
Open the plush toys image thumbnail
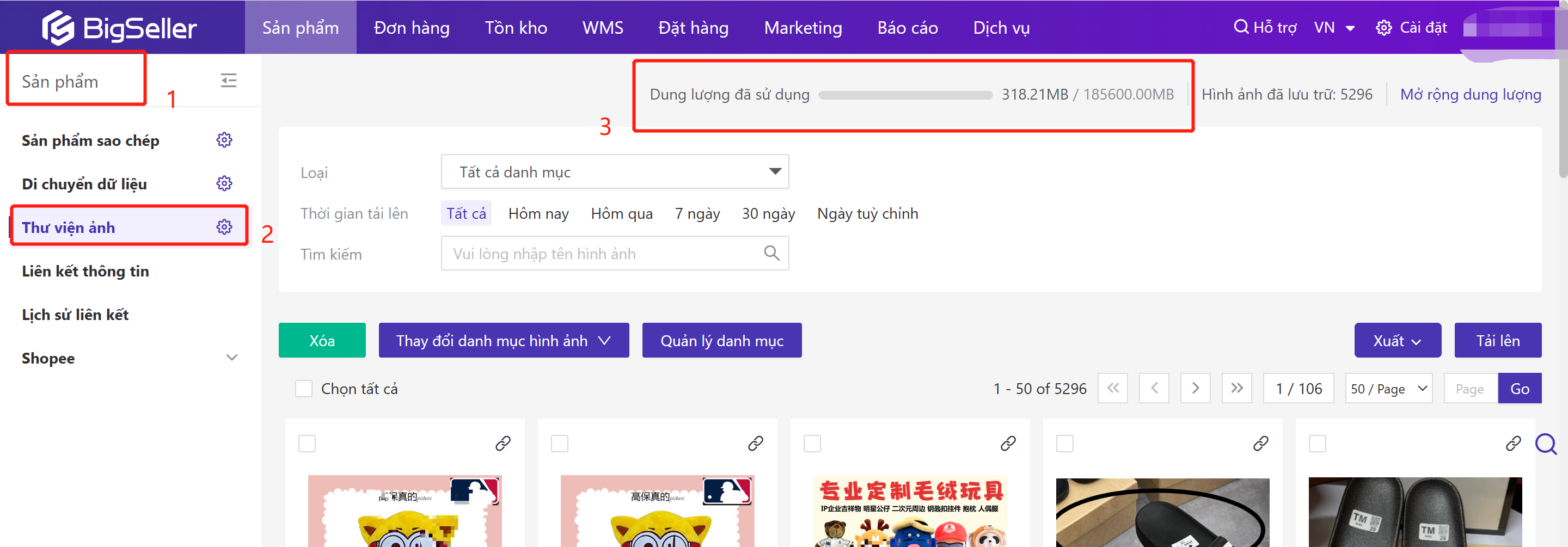[910, 511]
